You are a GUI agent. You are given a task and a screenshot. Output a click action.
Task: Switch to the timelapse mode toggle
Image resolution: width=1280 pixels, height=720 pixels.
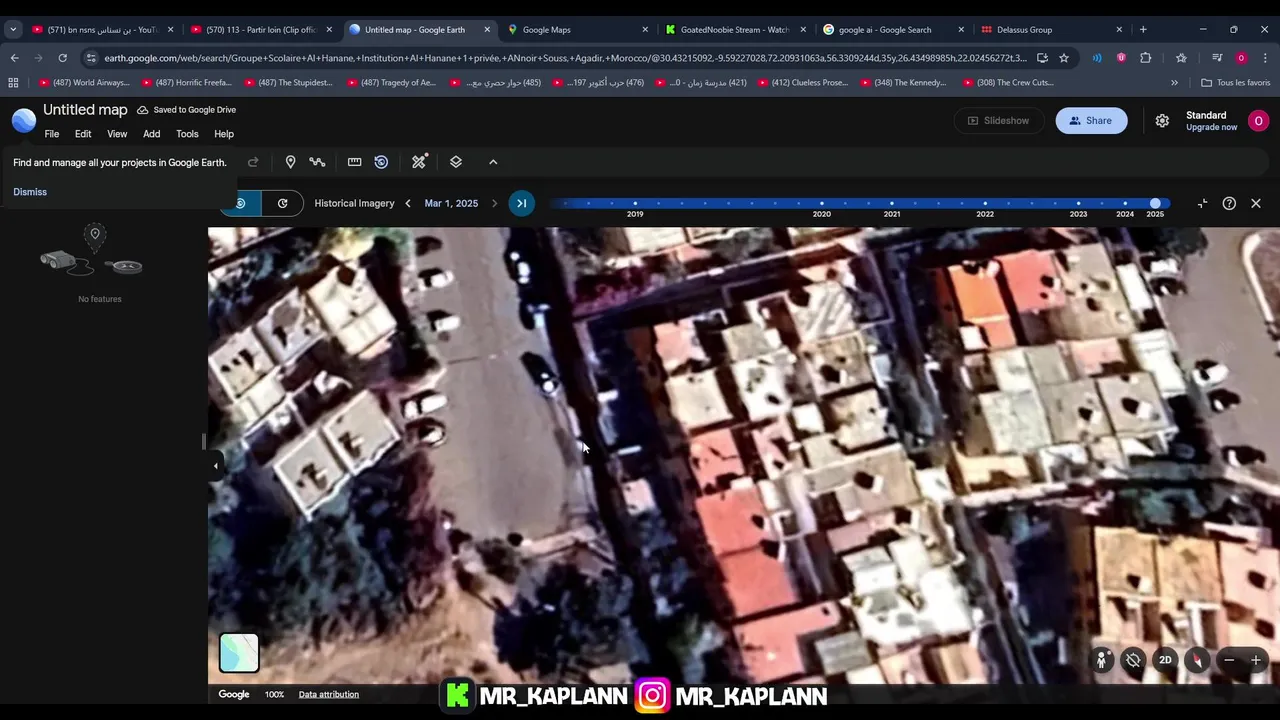[x=283, y=203]
